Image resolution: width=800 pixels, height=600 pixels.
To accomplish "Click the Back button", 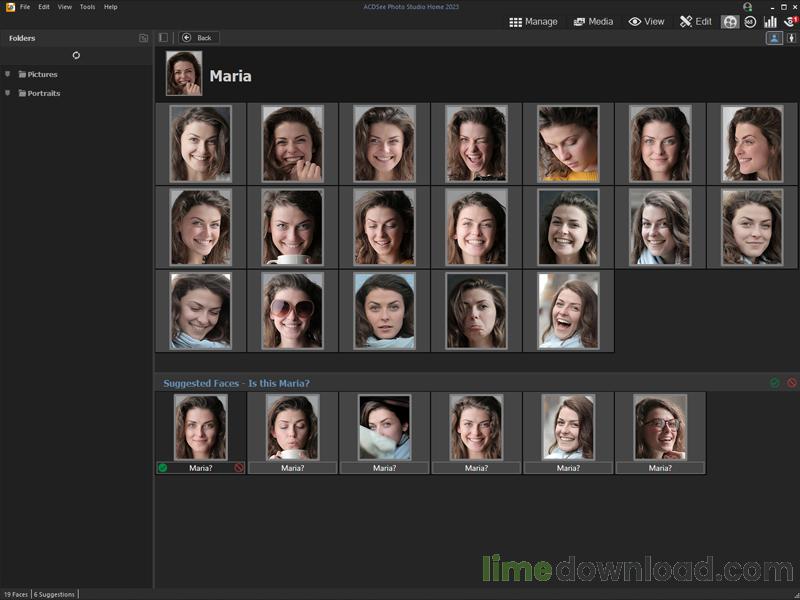I will tap(198, 38).
